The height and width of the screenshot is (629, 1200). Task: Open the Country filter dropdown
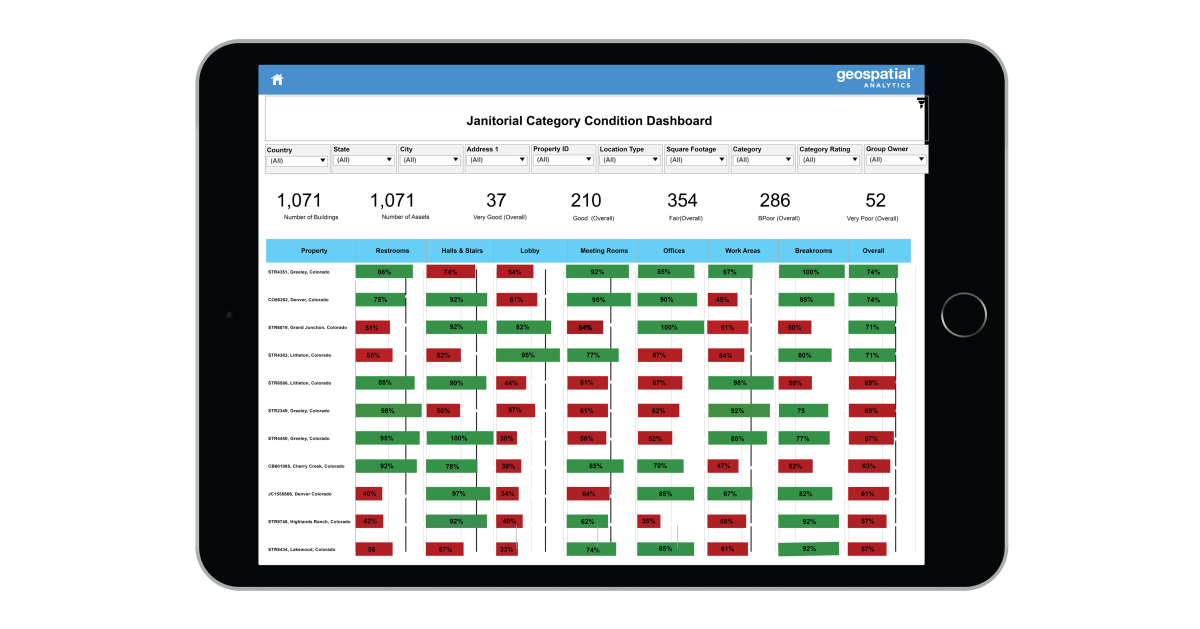point(297,160)
